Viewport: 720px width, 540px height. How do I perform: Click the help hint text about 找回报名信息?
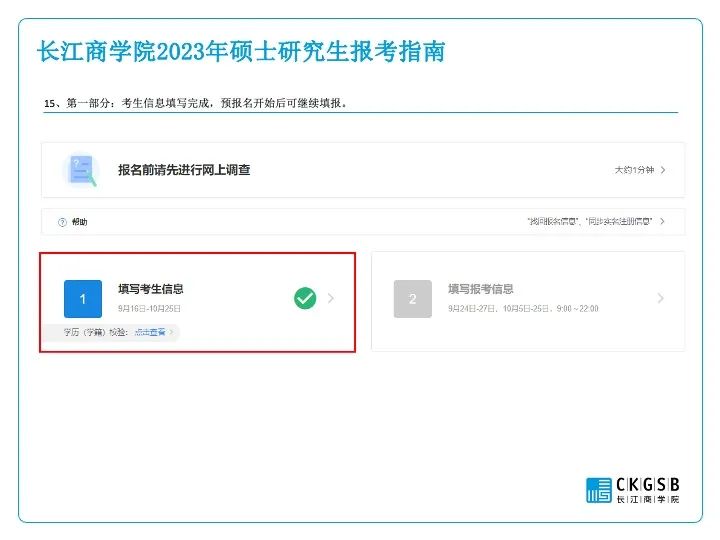(590, 221)
